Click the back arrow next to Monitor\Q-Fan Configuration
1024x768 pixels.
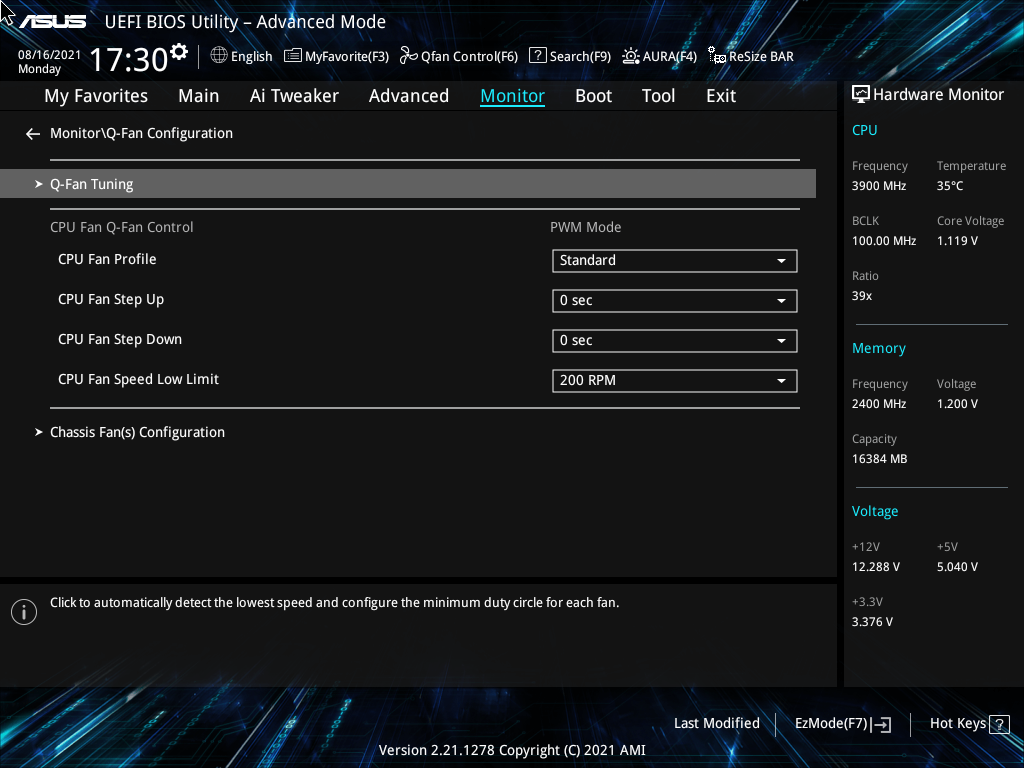pyautogui.click(x=33, y=134)
